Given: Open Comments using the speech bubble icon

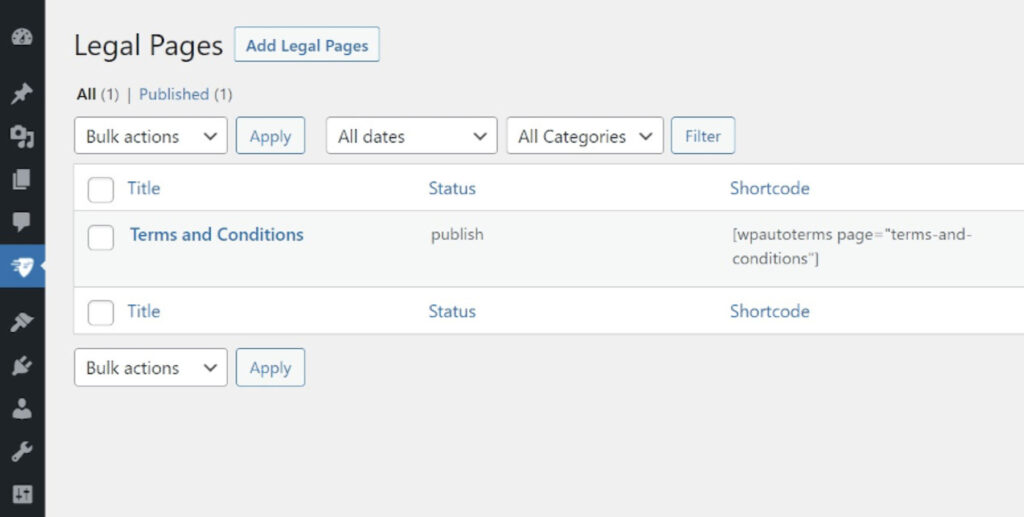Looking at the screenshot, I should 22,222.
